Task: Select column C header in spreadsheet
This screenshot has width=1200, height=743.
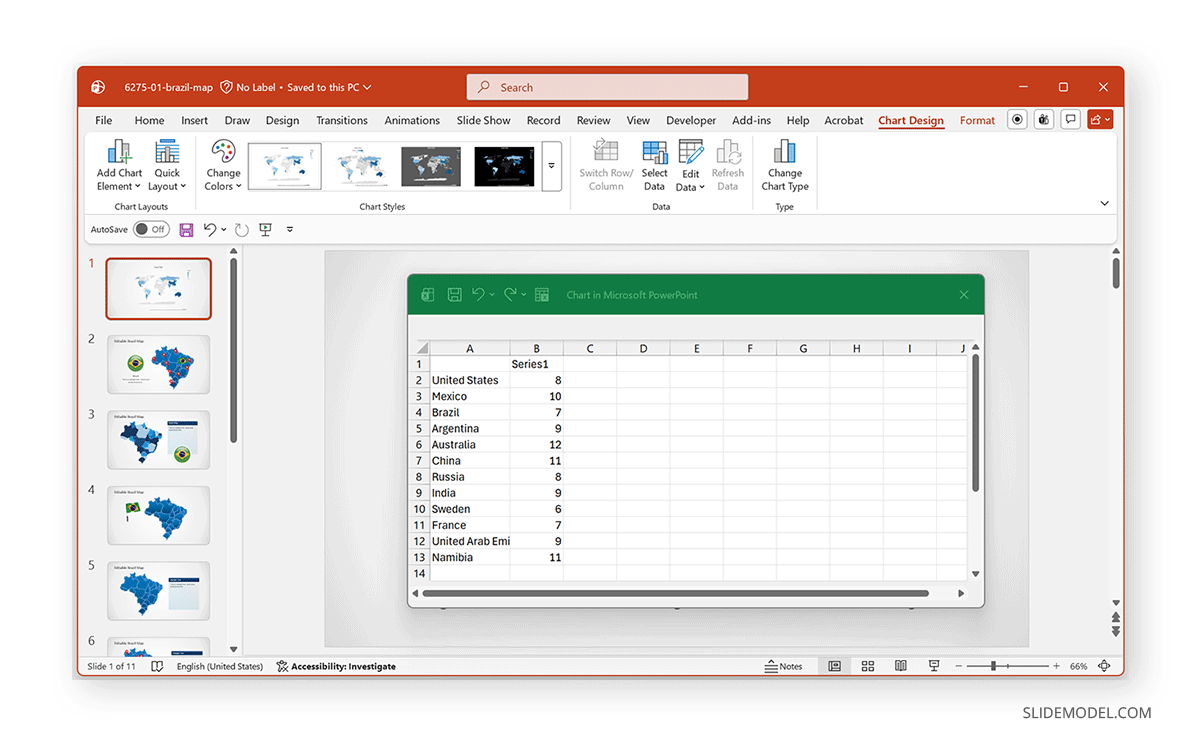Action: tap(590, 349)
